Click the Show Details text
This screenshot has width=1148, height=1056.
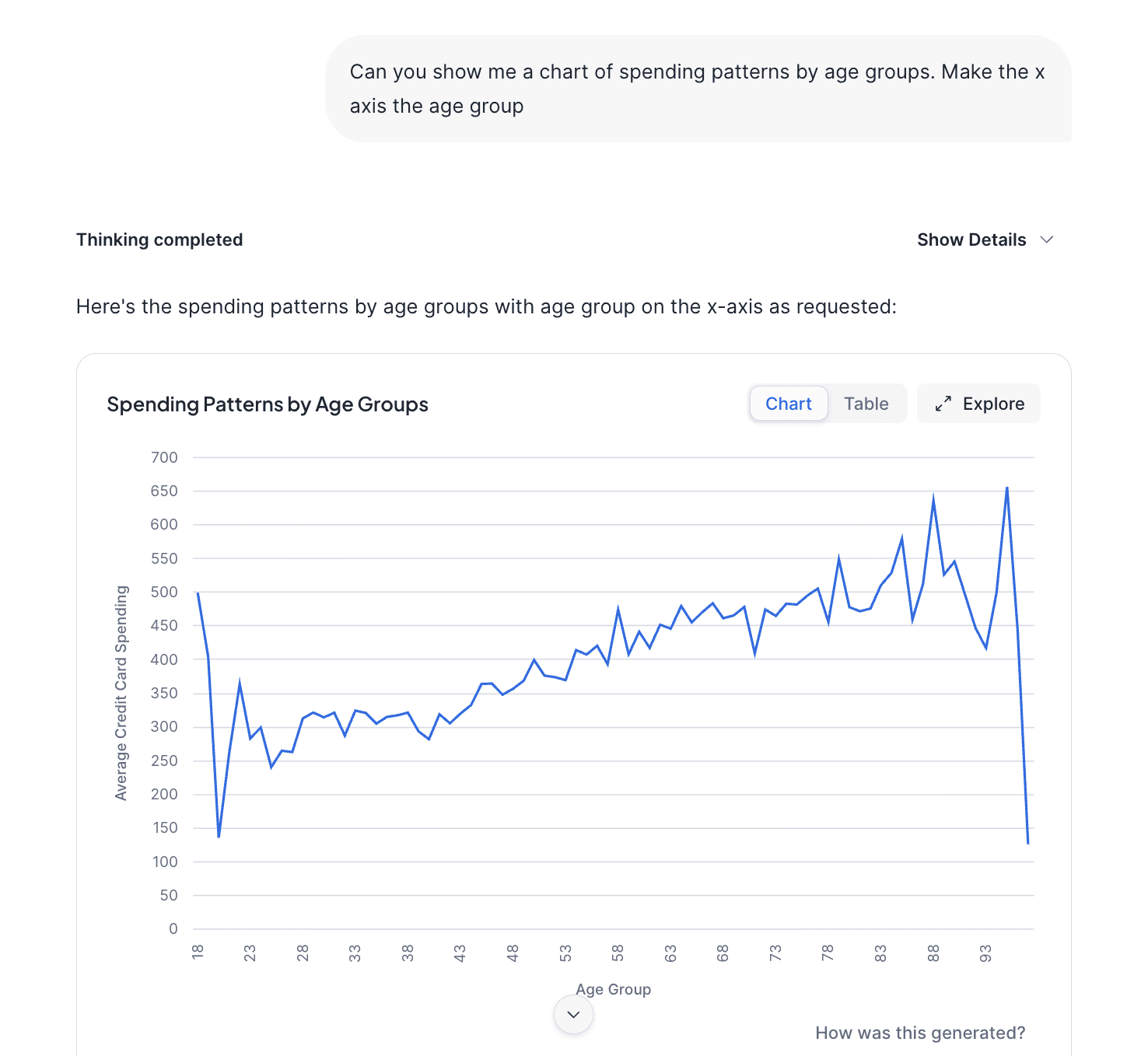pos(971,240)
